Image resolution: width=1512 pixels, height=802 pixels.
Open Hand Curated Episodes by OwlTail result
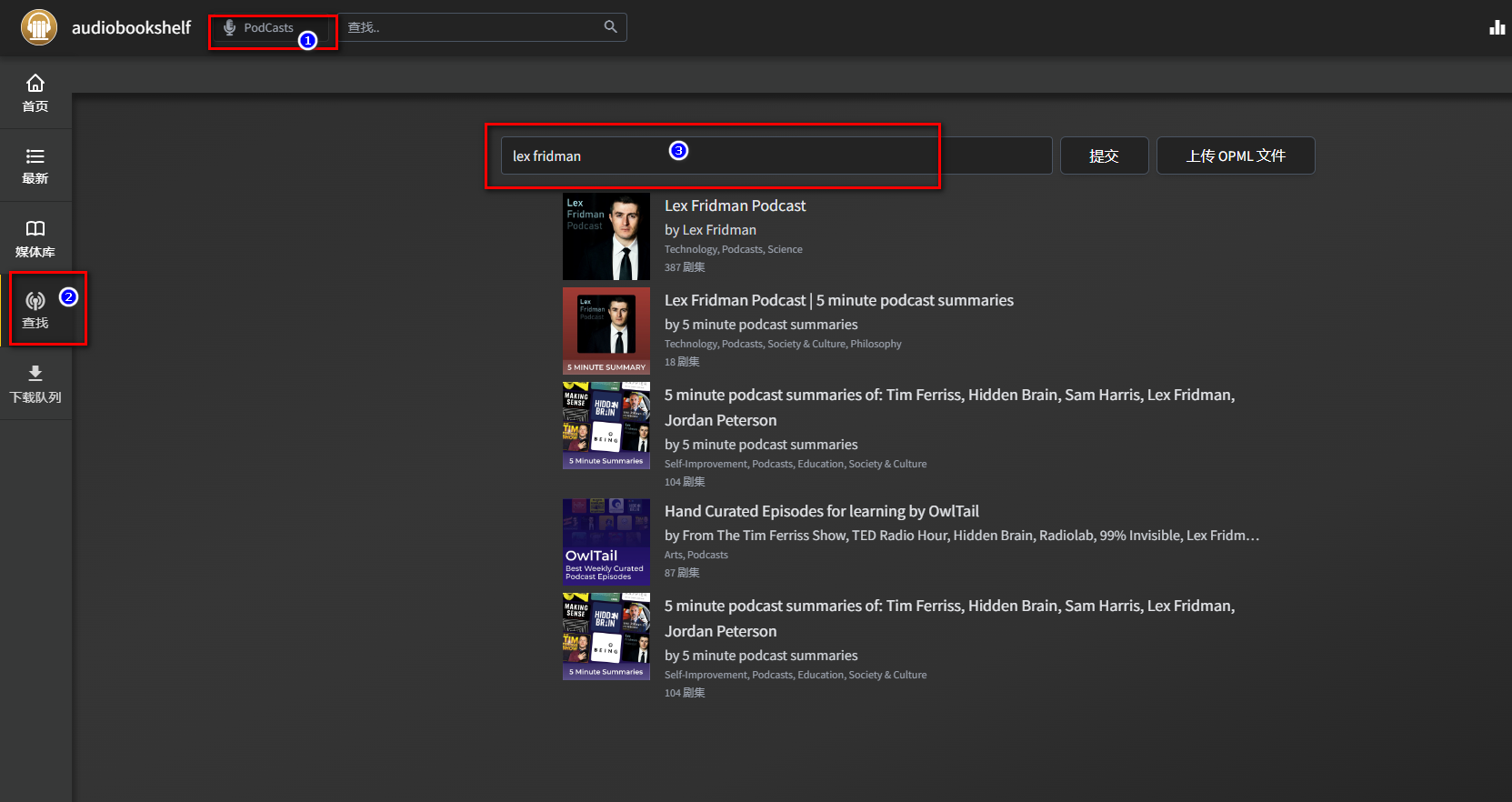(821, 512)
